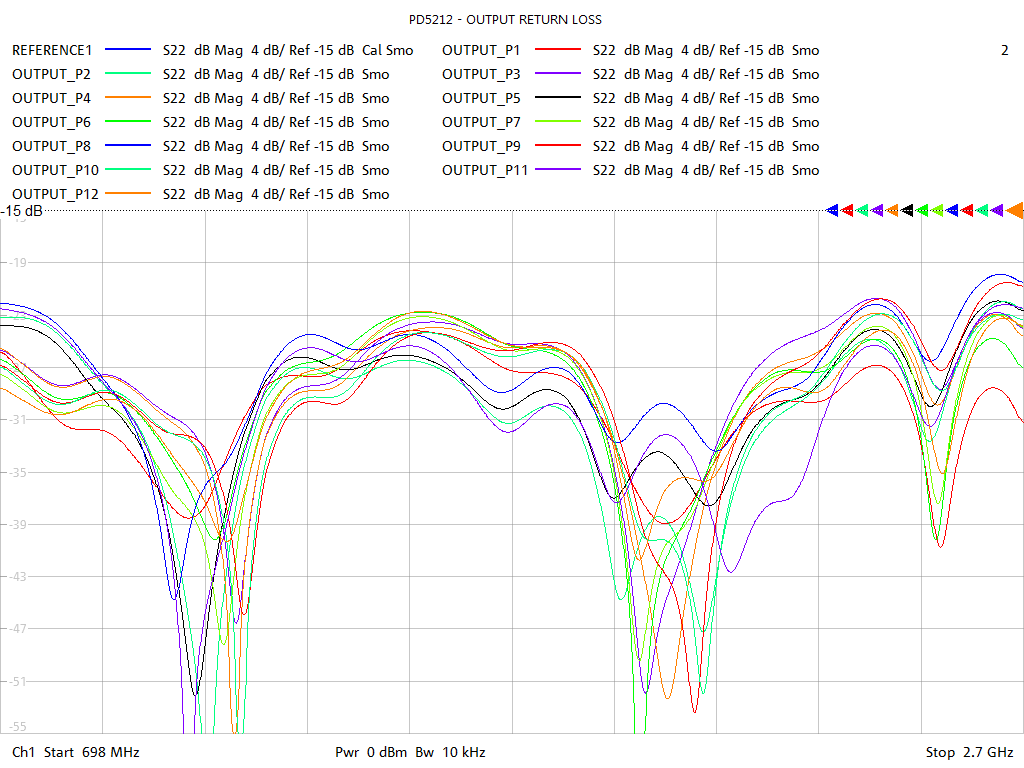Viewport: 1024px width, 768px height.
Task: Click OUTPUT_P7 lime line color sample
Action: [x=558, y=121]
